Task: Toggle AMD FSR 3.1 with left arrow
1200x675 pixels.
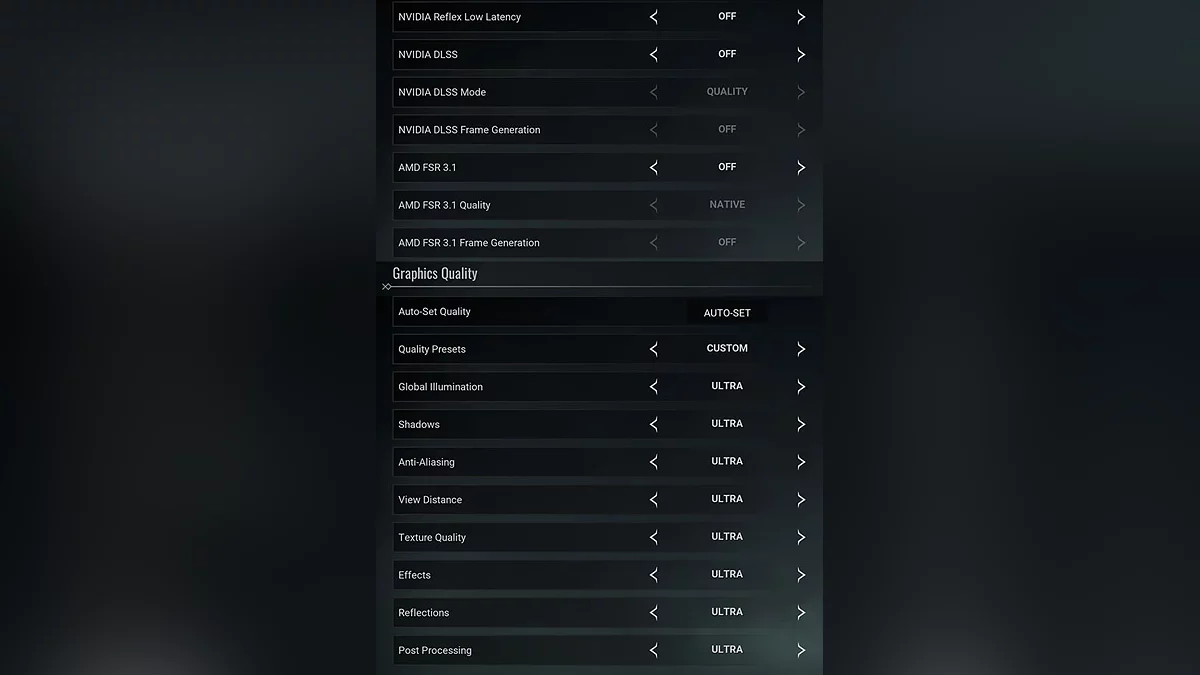Action: [x=654, y=168]
